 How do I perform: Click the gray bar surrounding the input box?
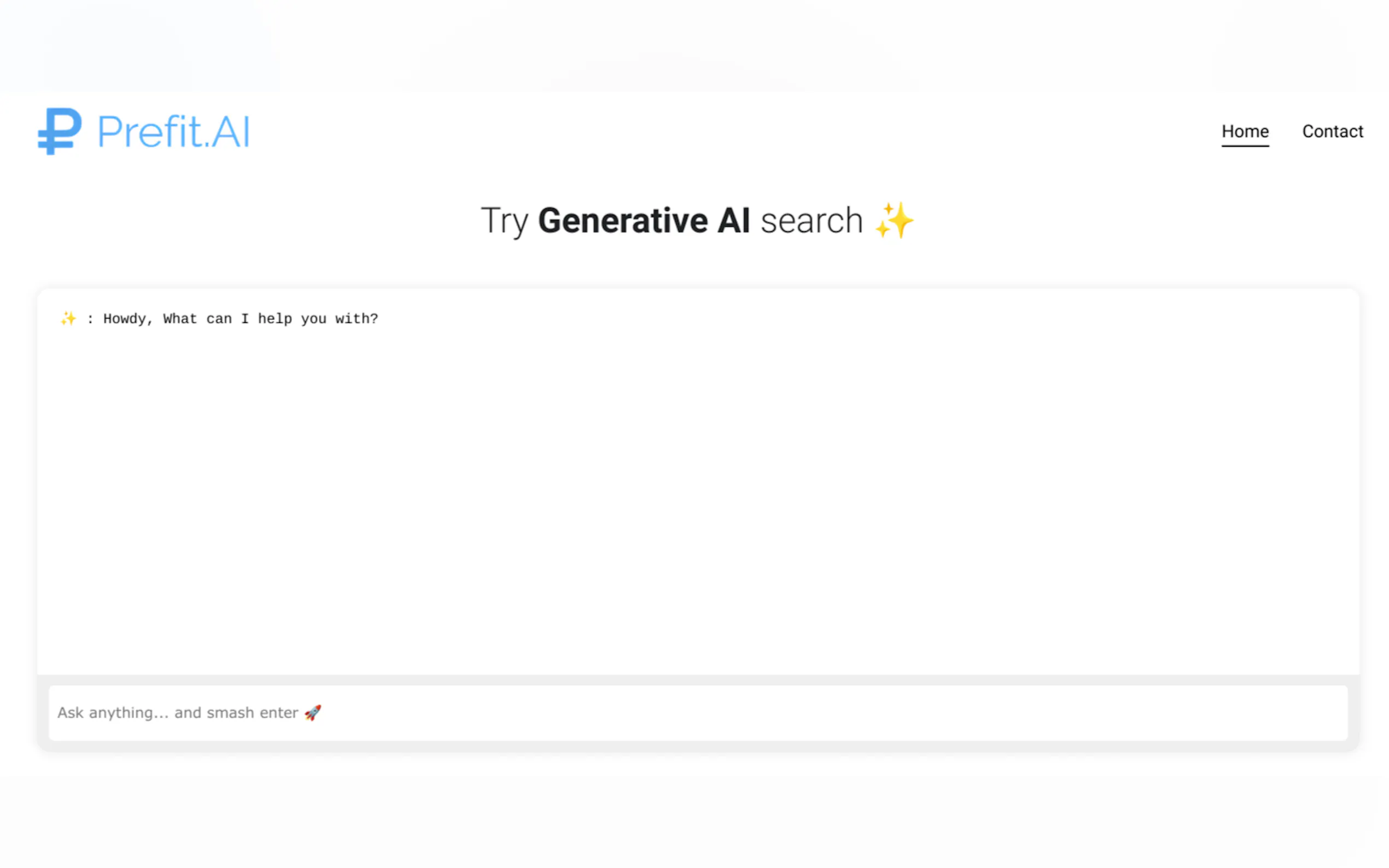(x=698, y=680)
